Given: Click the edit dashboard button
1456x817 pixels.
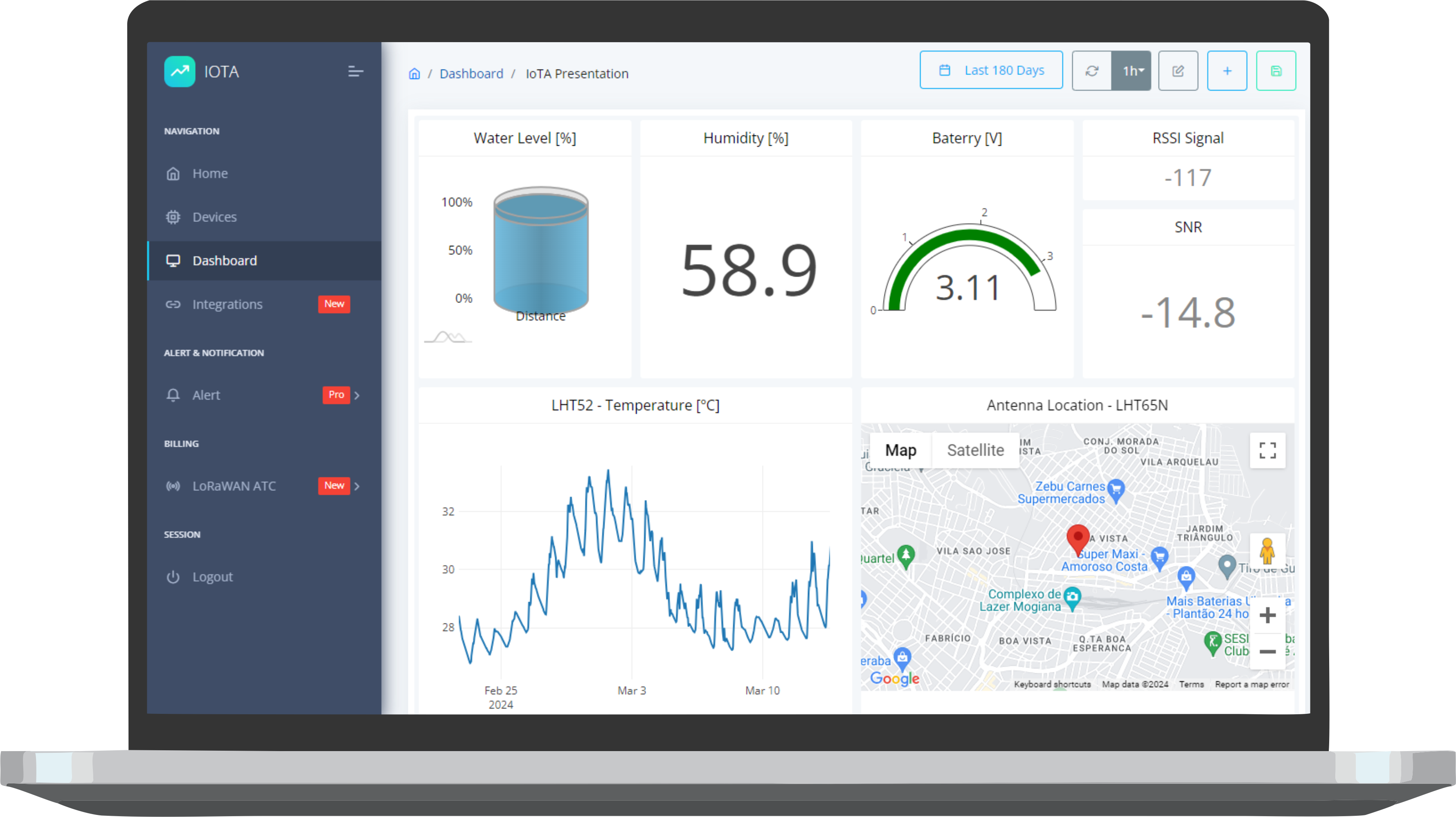Looking at the screenshot, I should click(x=1178, y=70).
